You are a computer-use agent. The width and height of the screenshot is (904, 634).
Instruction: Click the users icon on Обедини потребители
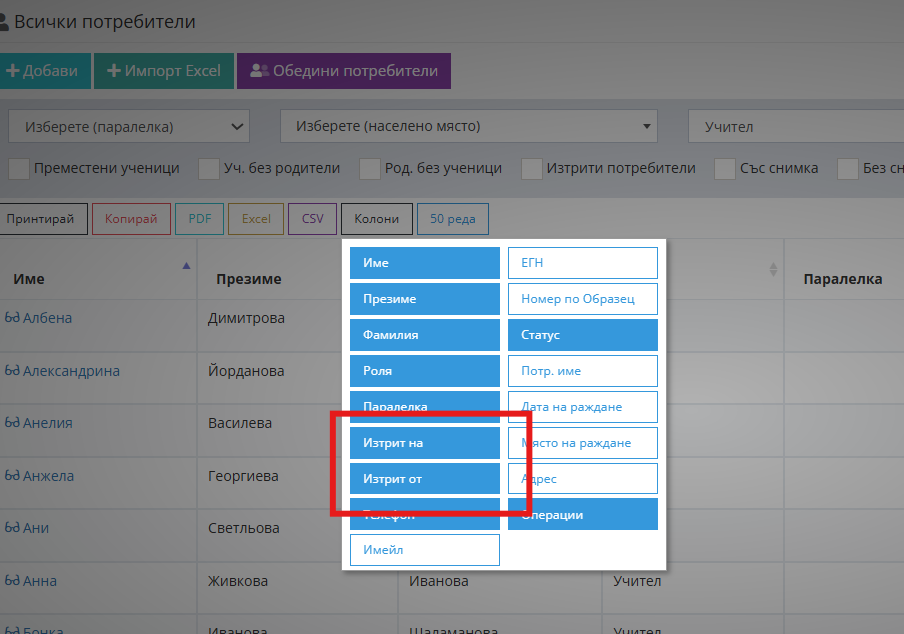[259, 71]
